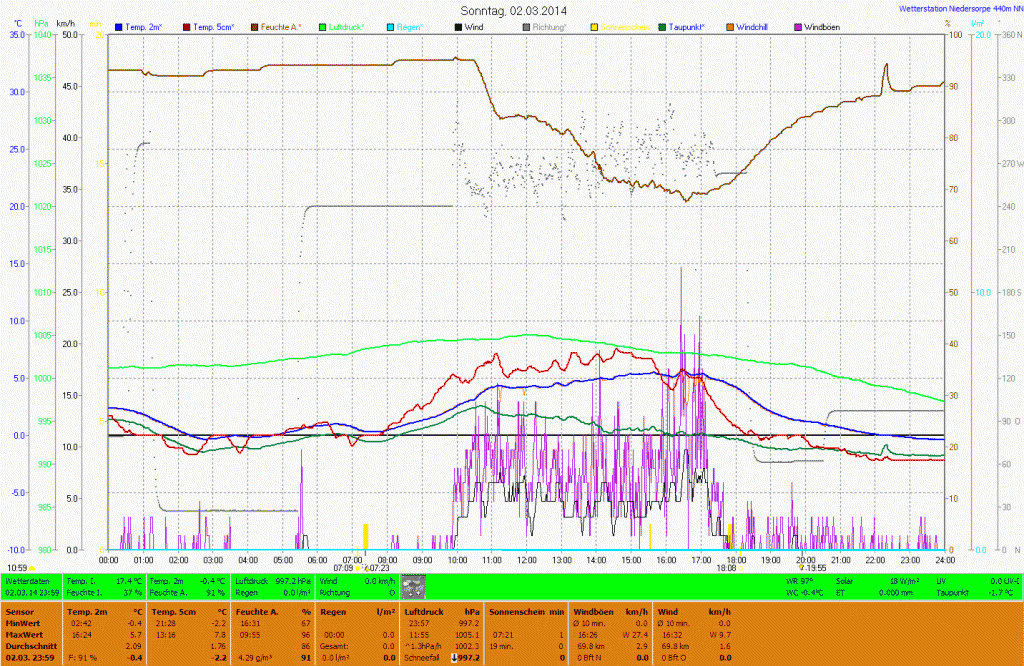Click the Wetterdaten label in the green bar
The width and height of the screenshot is (1024, 666).
[28, 581]
